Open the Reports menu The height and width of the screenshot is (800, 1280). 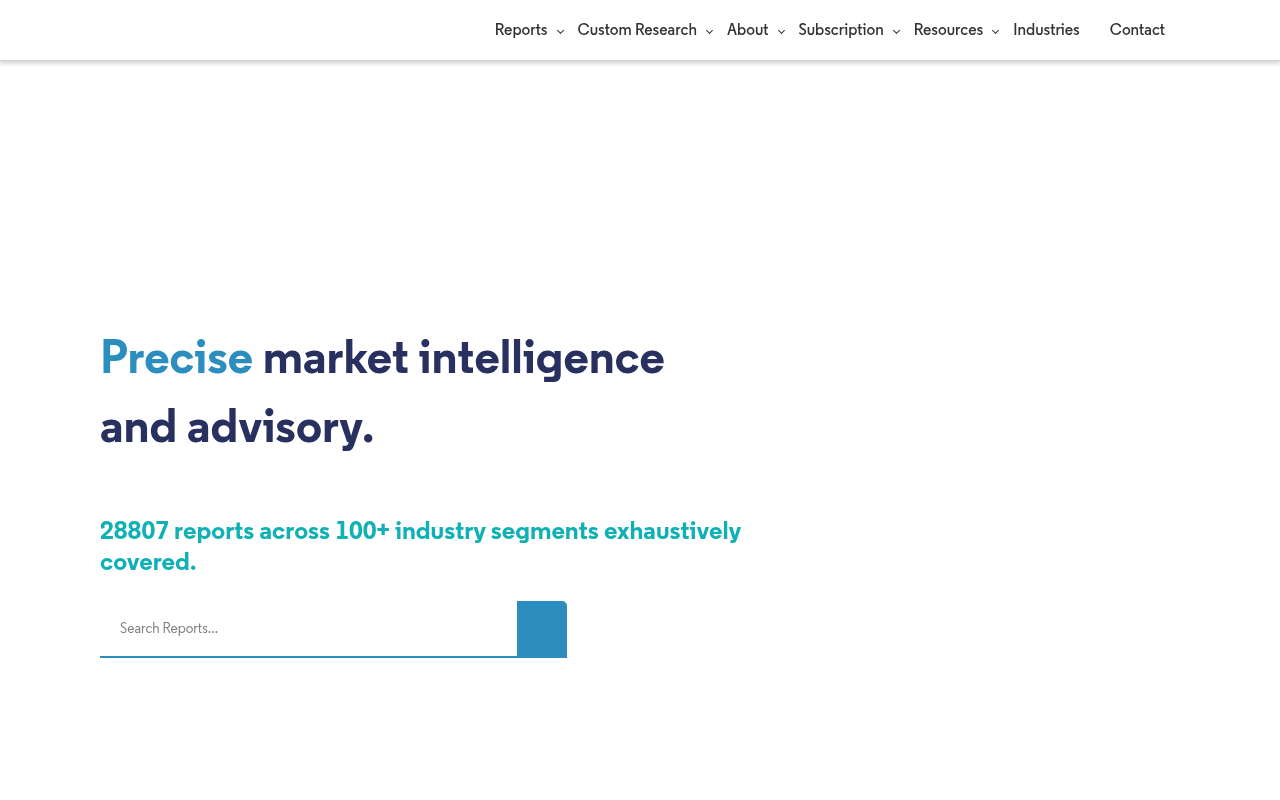pyautogui.click(x=521, y=30)
